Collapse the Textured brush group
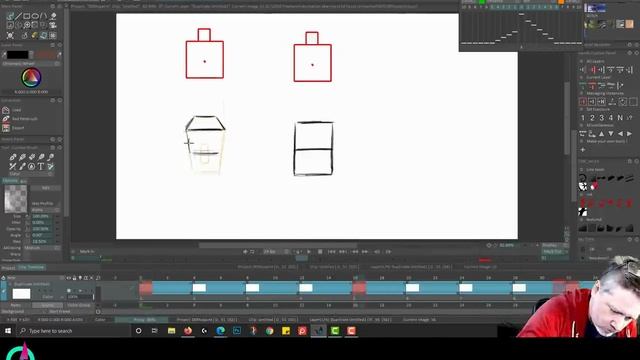640x360 pixels. tap(582, 220)
